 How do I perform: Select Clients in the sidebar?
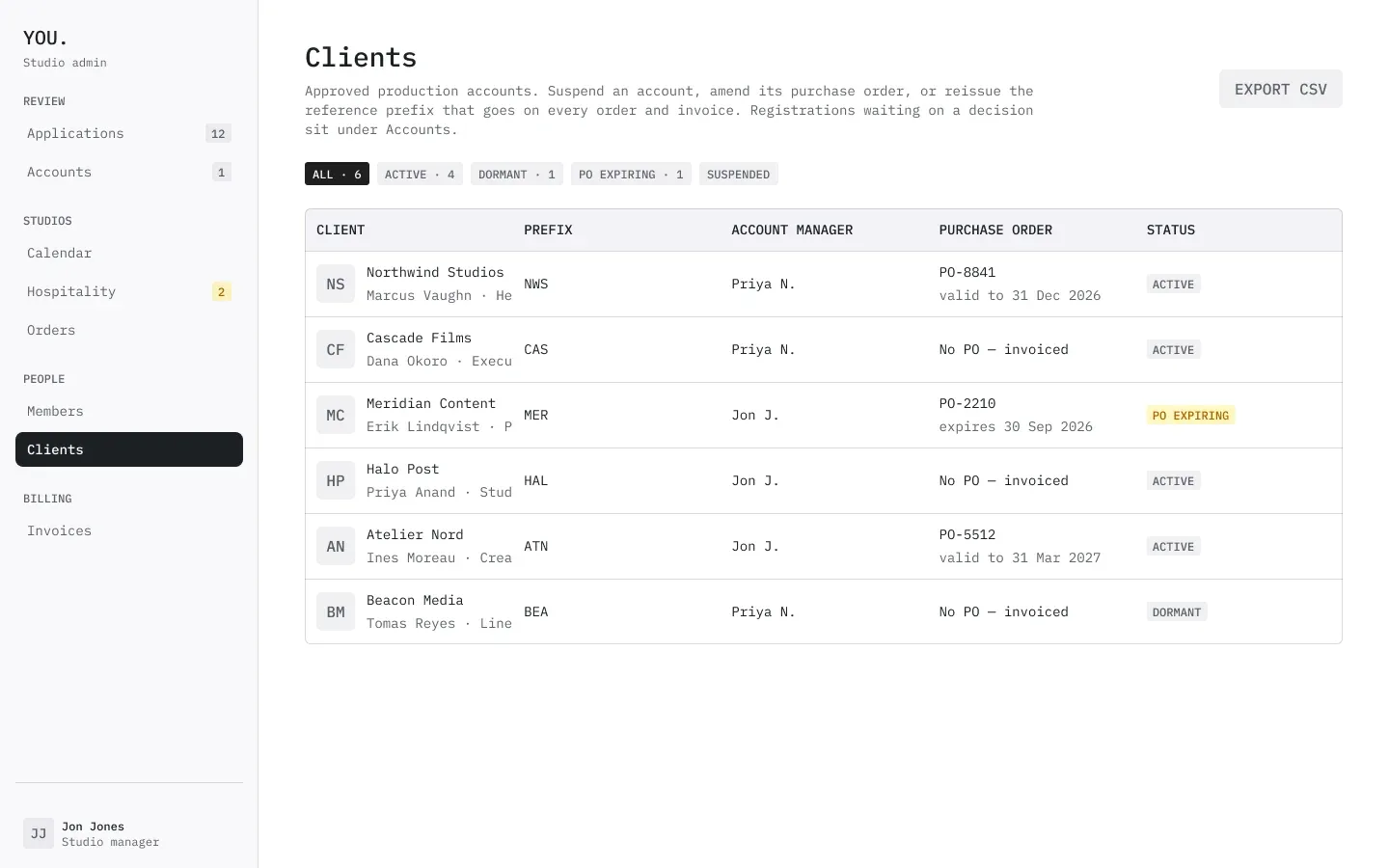point(129,449)
